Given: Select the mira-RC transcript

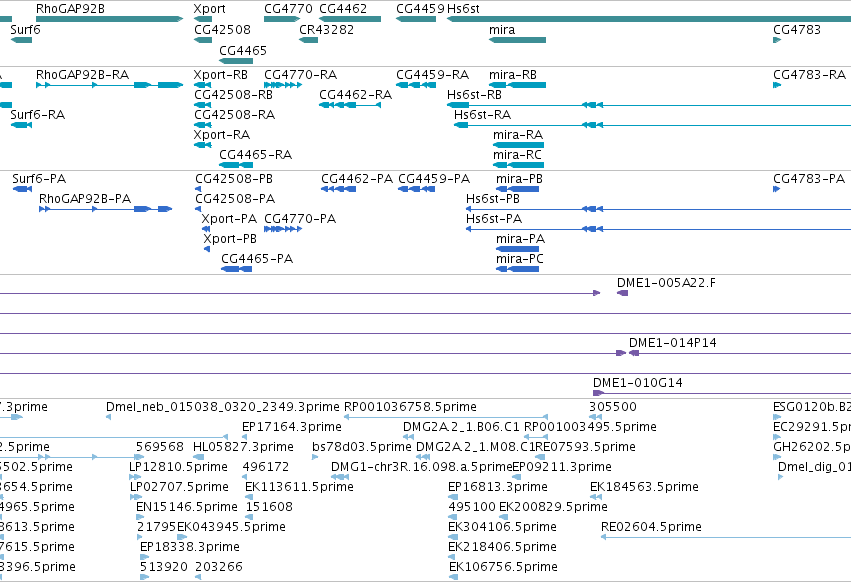Looking at the screenshot, I should click(518, 165).
